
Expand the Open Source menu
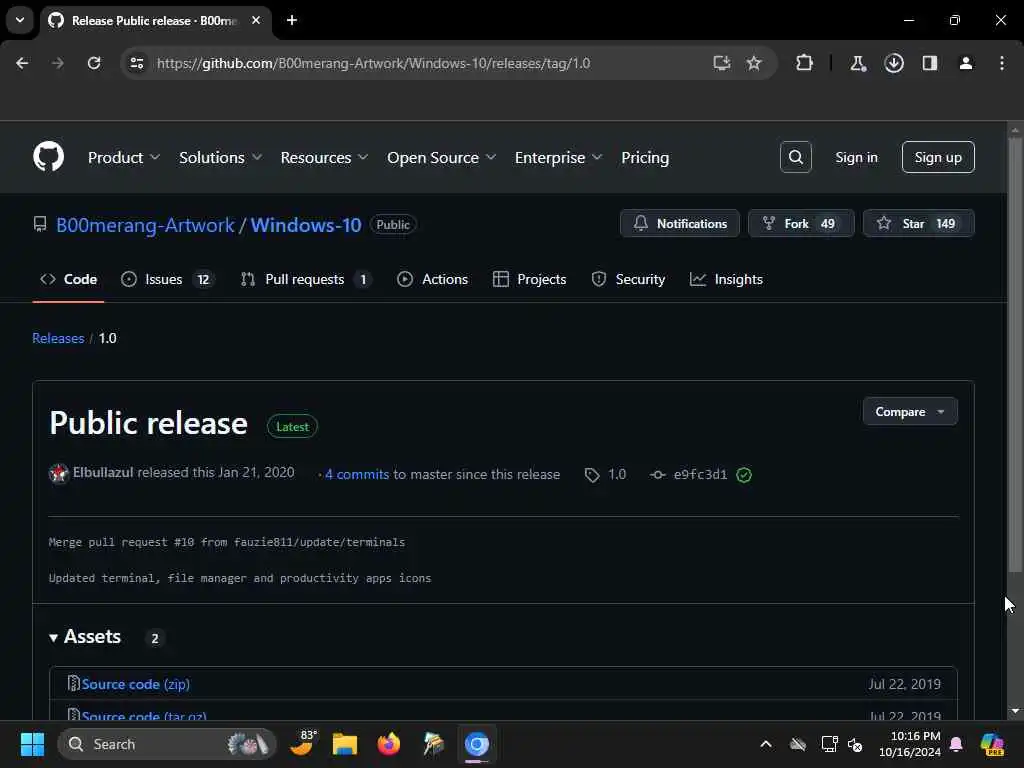(x=441, y=157)
